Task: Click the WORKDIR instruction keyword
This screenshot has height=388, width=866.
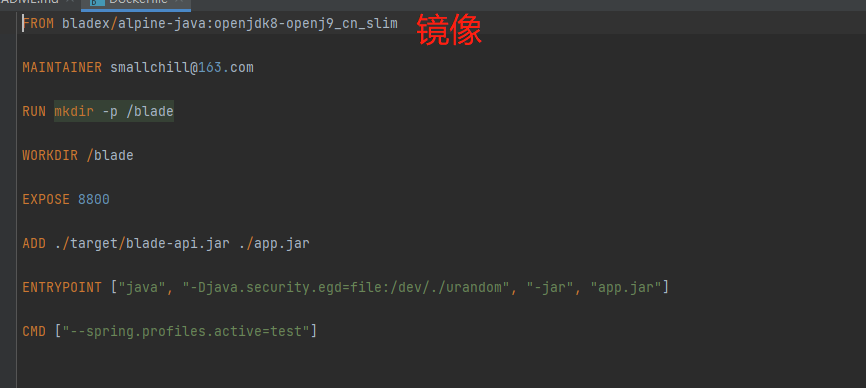Action: 50,156
